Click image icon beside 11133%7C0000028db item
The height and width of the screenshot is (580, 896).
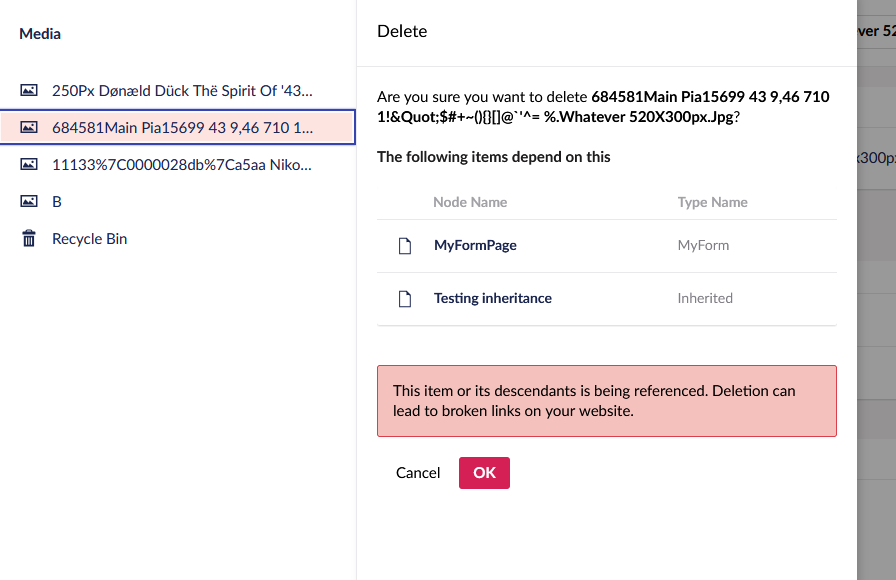pyautogui.click(x=29, y=164)
